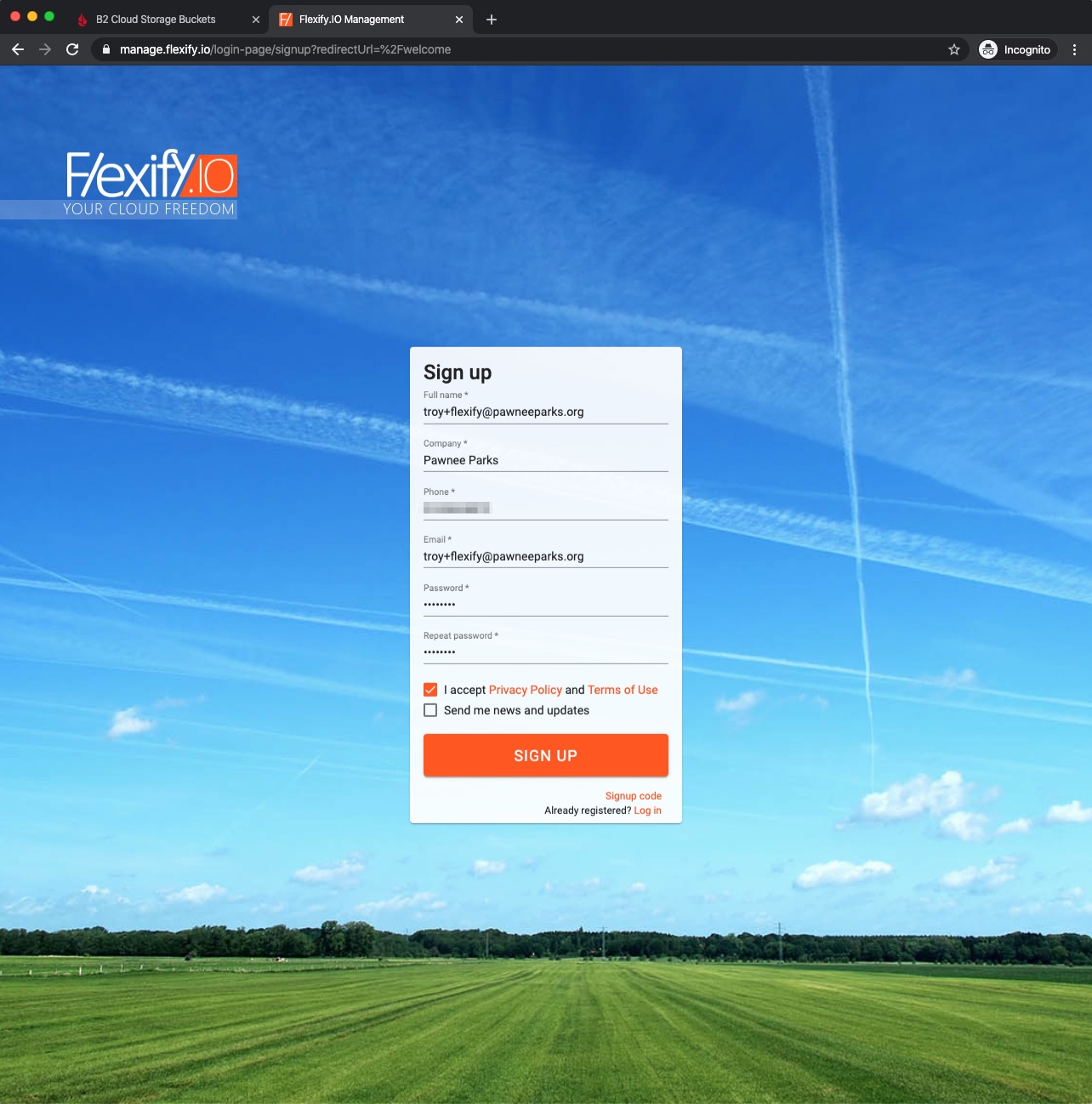Reload the current page
This screenshot has width=1092, height=1104.
72,49
